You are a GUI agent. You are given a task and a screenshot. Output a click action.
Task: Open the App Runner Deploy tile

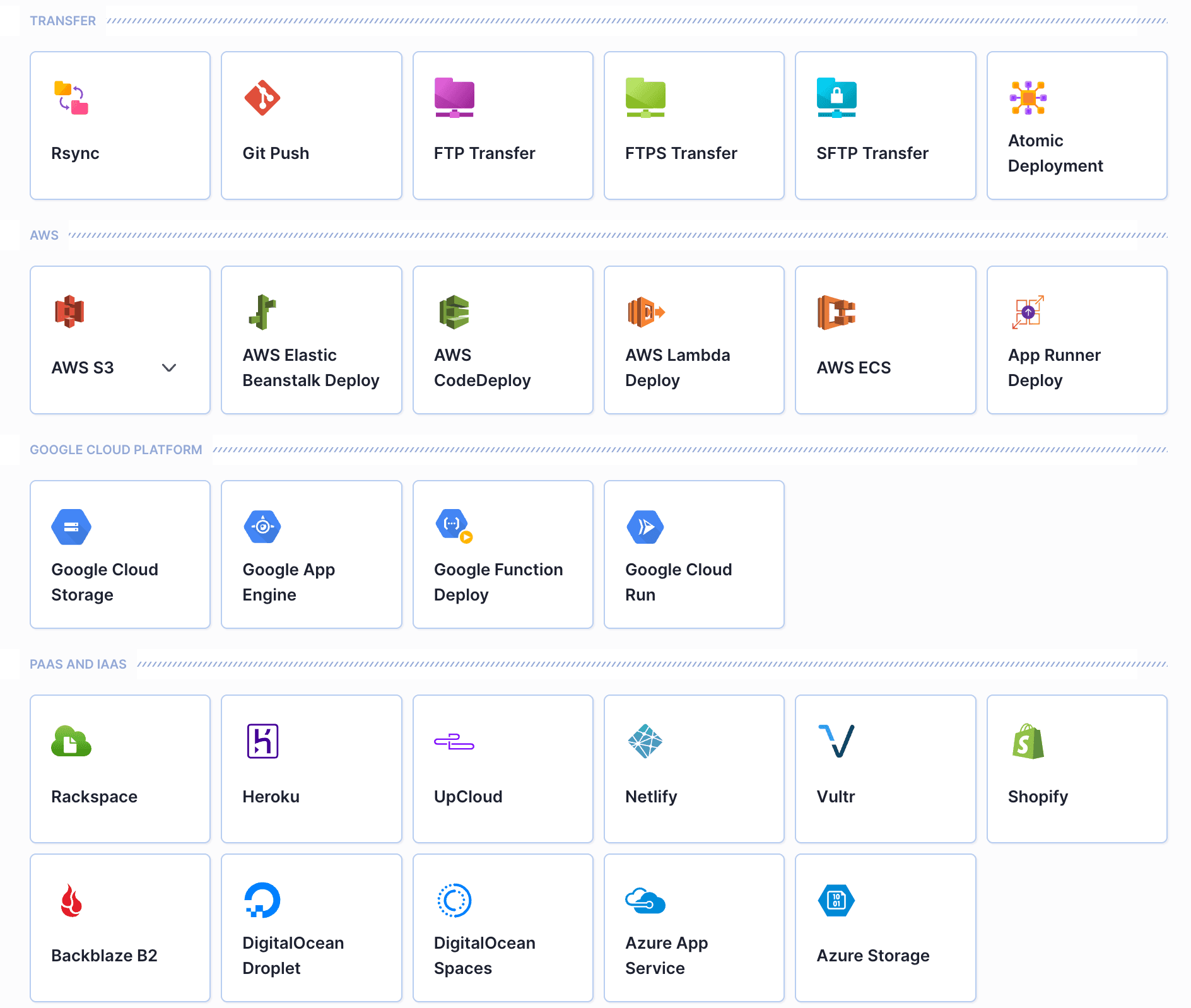pos(1076,340)
